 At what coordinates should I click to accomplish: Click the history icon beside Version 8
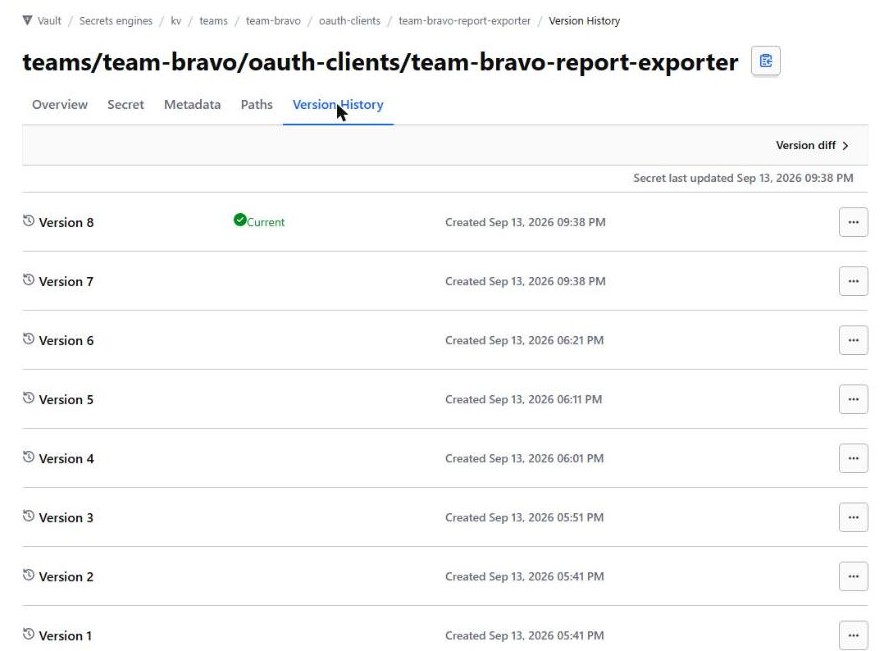(x=28, y=220)
